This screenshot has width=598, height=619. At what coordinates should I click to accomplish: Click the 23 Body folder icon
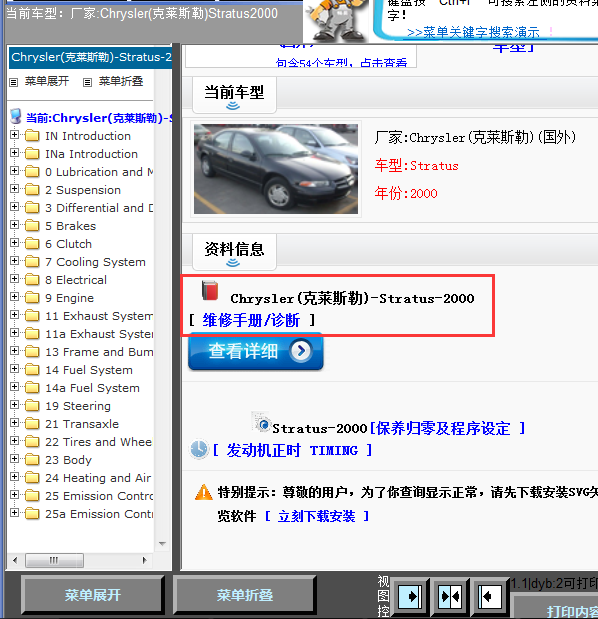pos(32,460)
